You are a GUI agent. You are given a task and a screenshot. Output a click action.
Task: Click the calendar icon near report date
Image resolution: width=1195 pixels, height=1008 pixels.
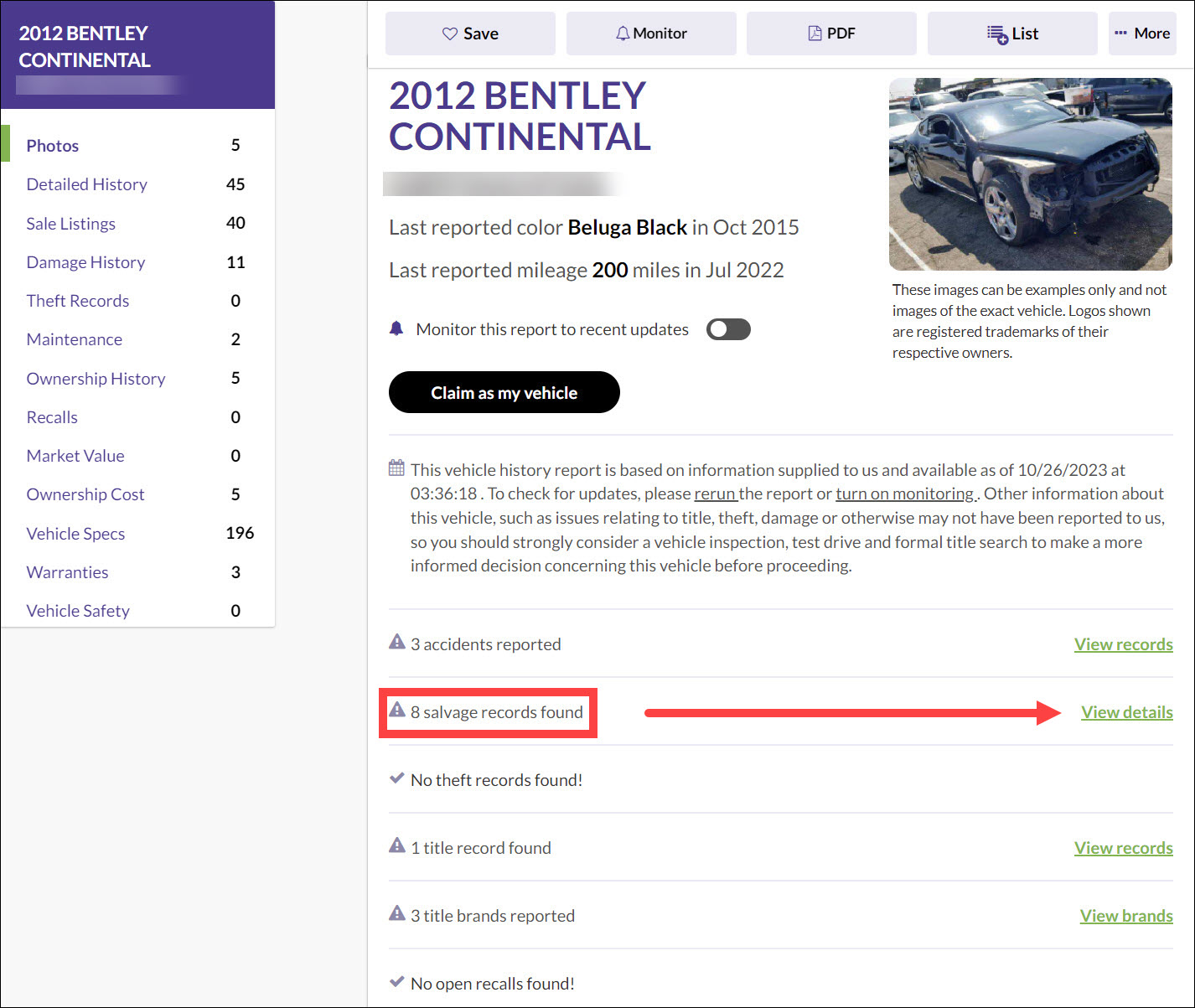(x=396, y=468)
